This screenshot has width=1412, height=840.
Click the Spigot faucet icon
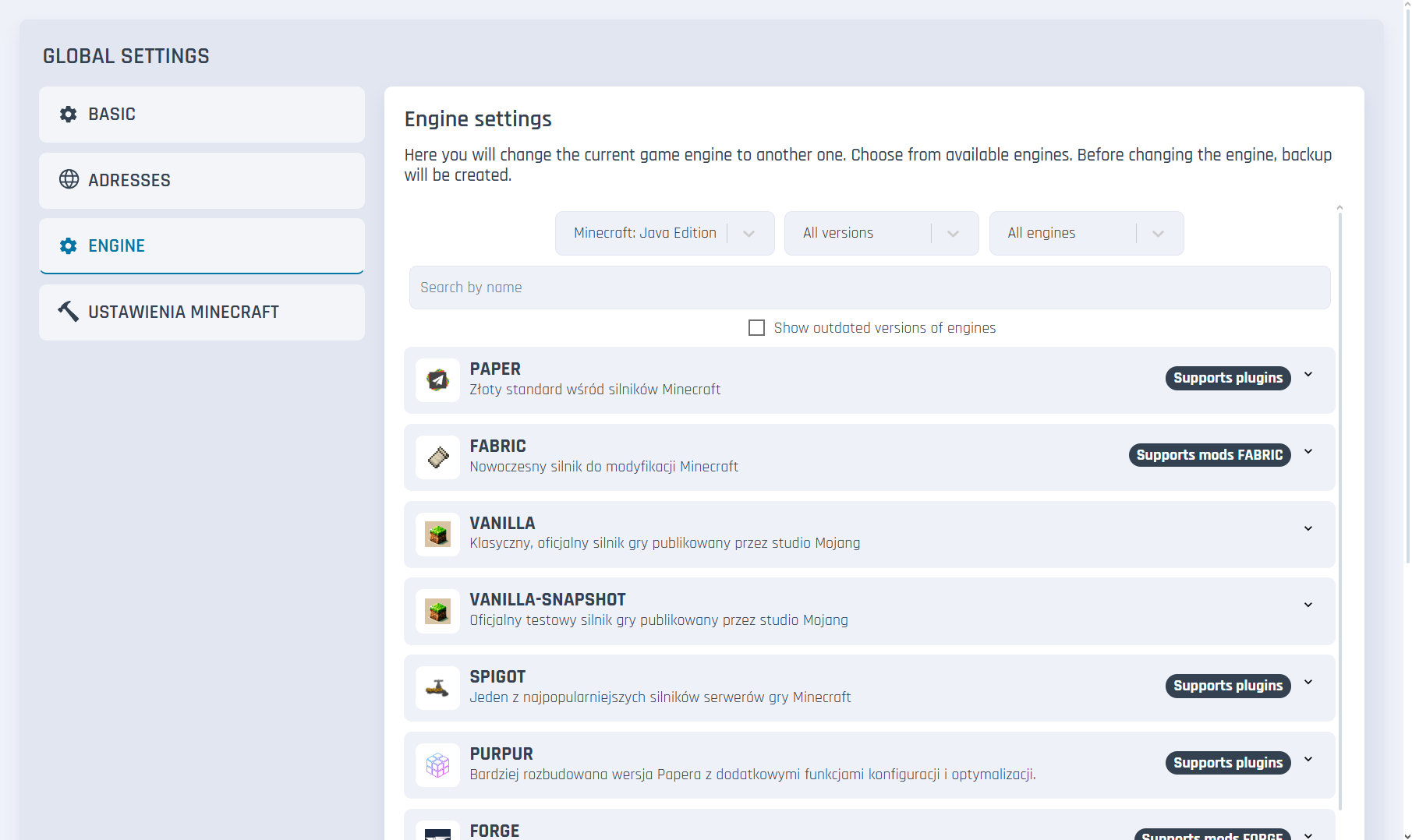[437, 688]
